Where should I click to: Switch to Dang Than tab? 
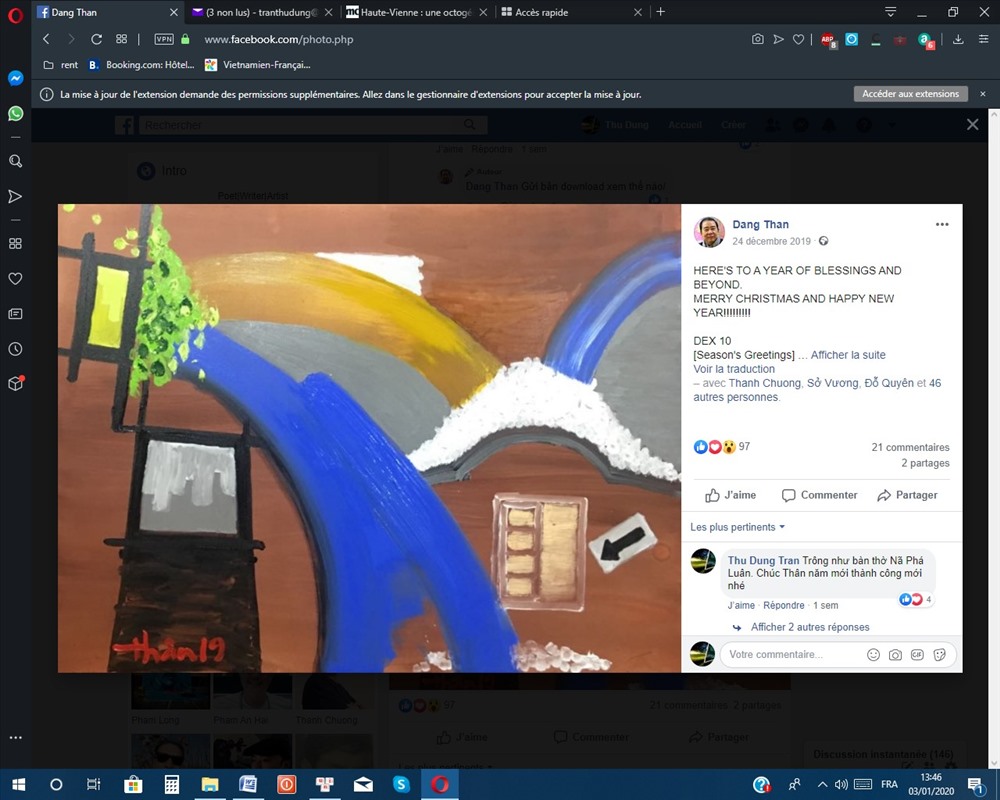click(x=107, y=12)
